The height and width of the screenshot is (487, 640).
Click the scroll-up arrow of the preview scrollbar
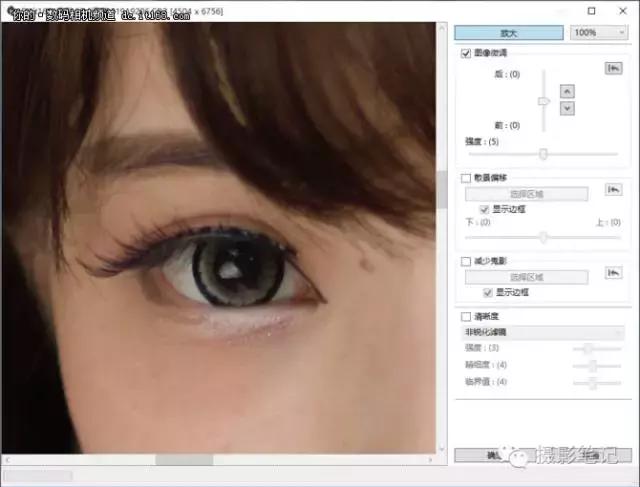pyautogui.click(x=442, y=28)
